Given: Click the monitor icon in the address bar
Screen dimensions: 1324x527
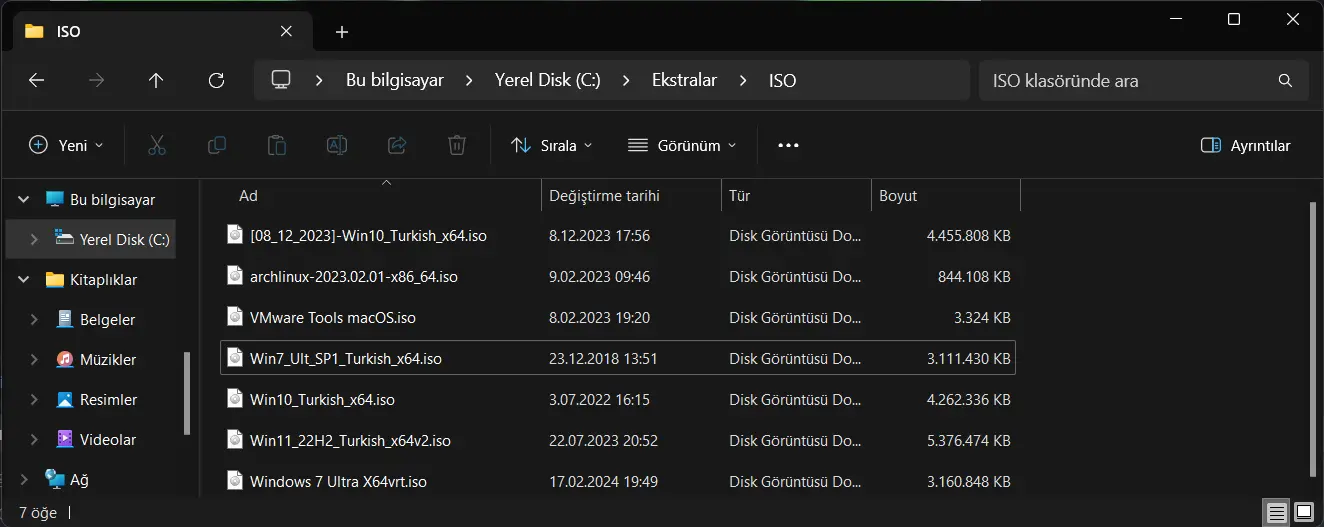Looking at the screenshot, I should pos(281,80).
